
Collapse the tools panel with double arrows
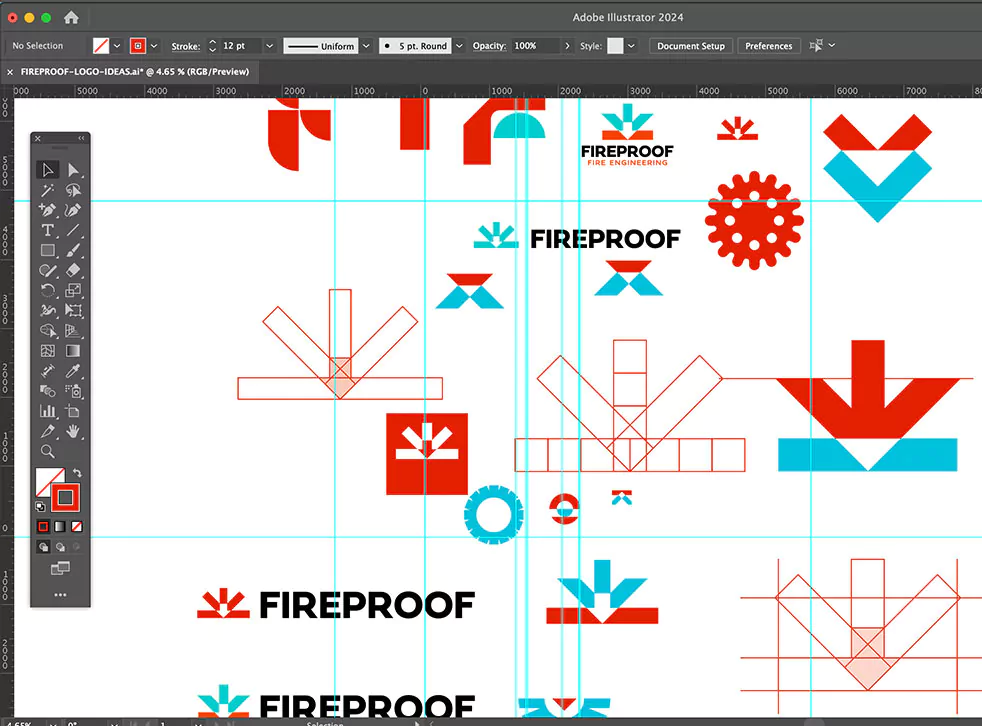pyautogui.click(x=82, y=138)
